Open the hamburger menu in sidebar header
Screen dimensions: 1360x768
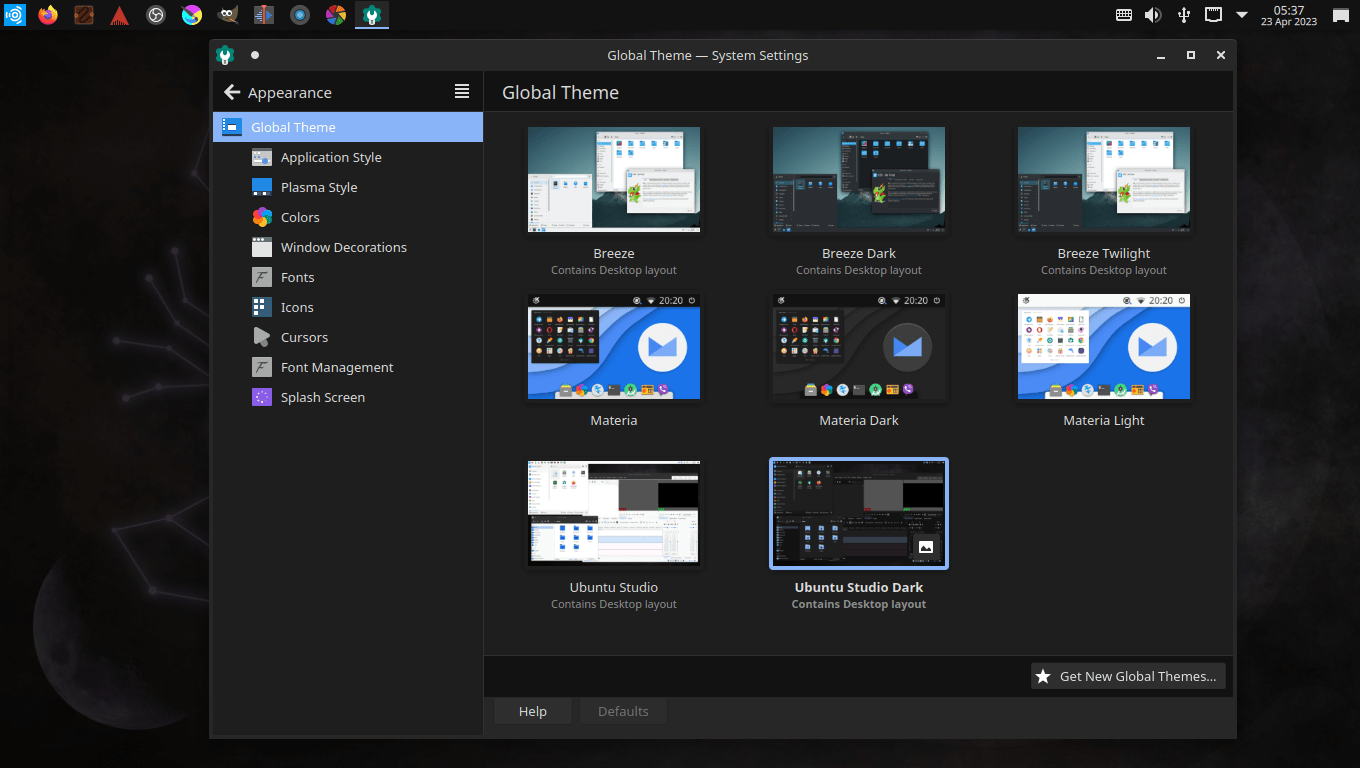tap(462, 92)
